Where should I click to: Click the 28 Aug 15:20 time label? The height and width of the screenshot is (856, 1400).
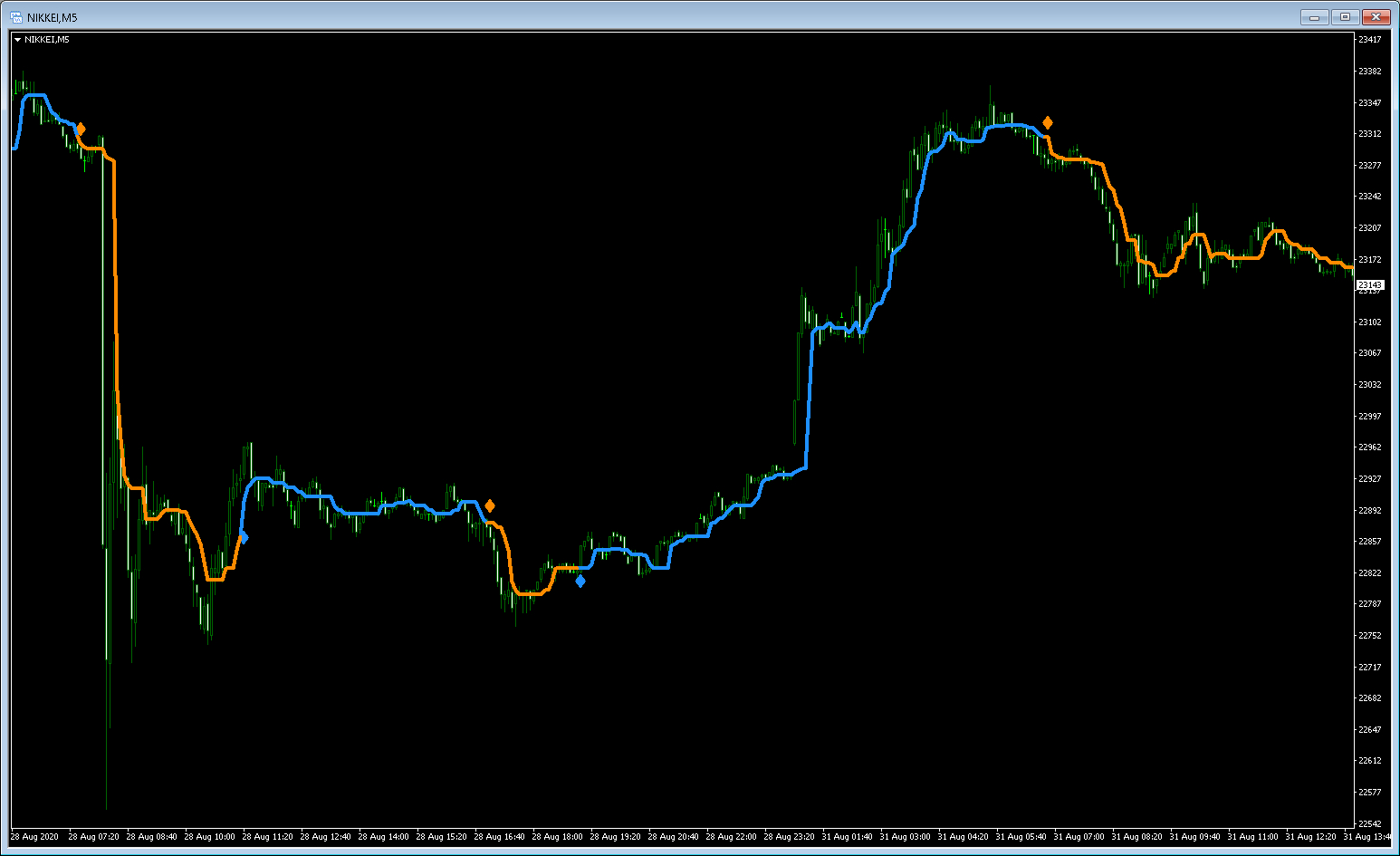click(x=441, y=837)
